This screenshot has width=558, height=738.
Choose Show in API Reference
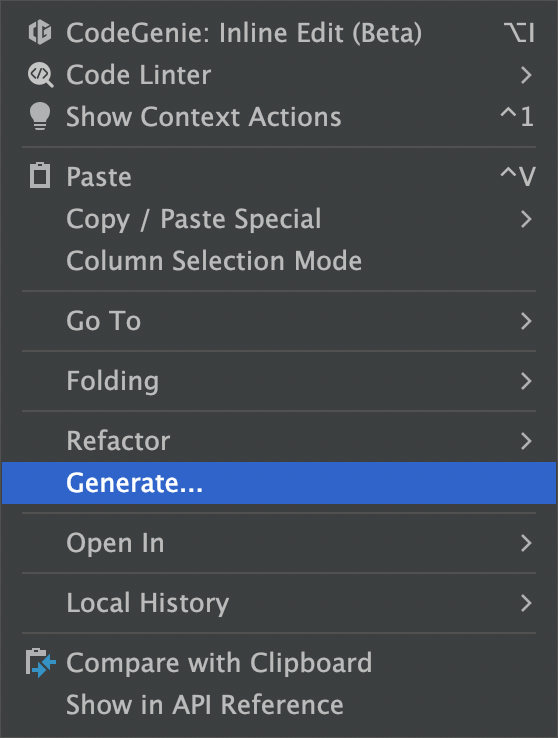279,705
